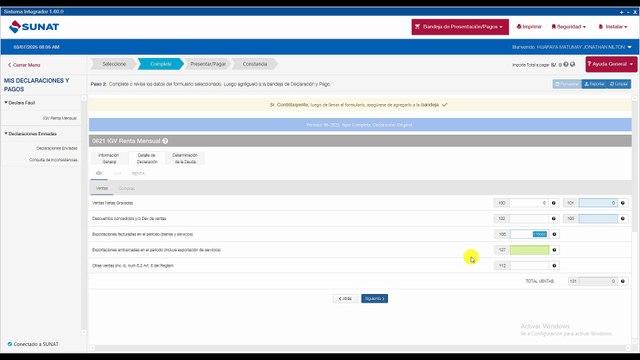Viewport: 640px width, 360px height.
Task: Switch to Información General tab
Action: (x=109, y=158)
